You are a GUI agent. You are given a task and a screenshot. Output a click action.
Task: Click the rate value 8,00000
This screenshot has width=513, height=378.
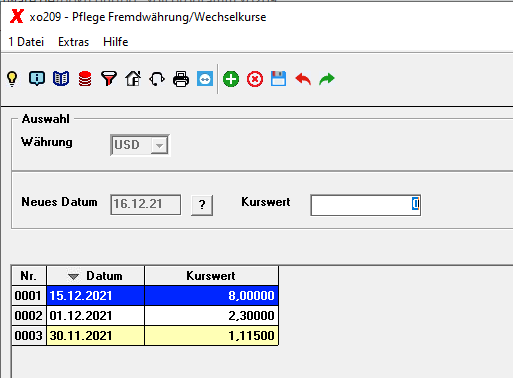click(251, 296)
